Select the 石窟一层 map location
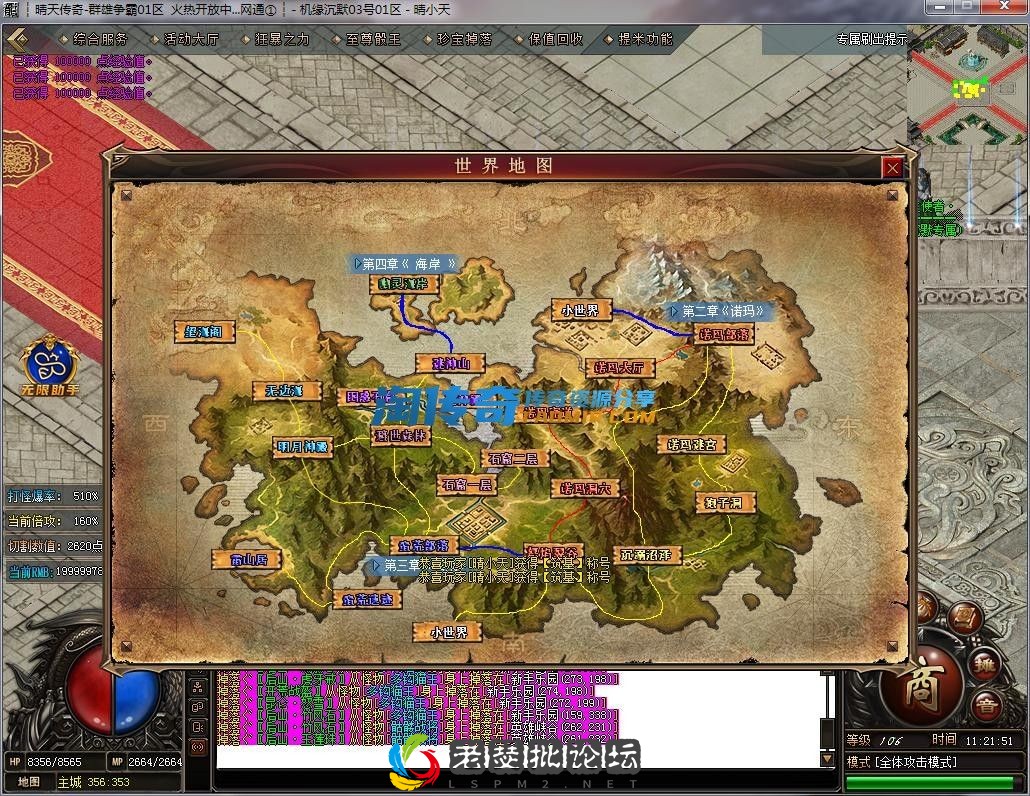 coord(467,485)
